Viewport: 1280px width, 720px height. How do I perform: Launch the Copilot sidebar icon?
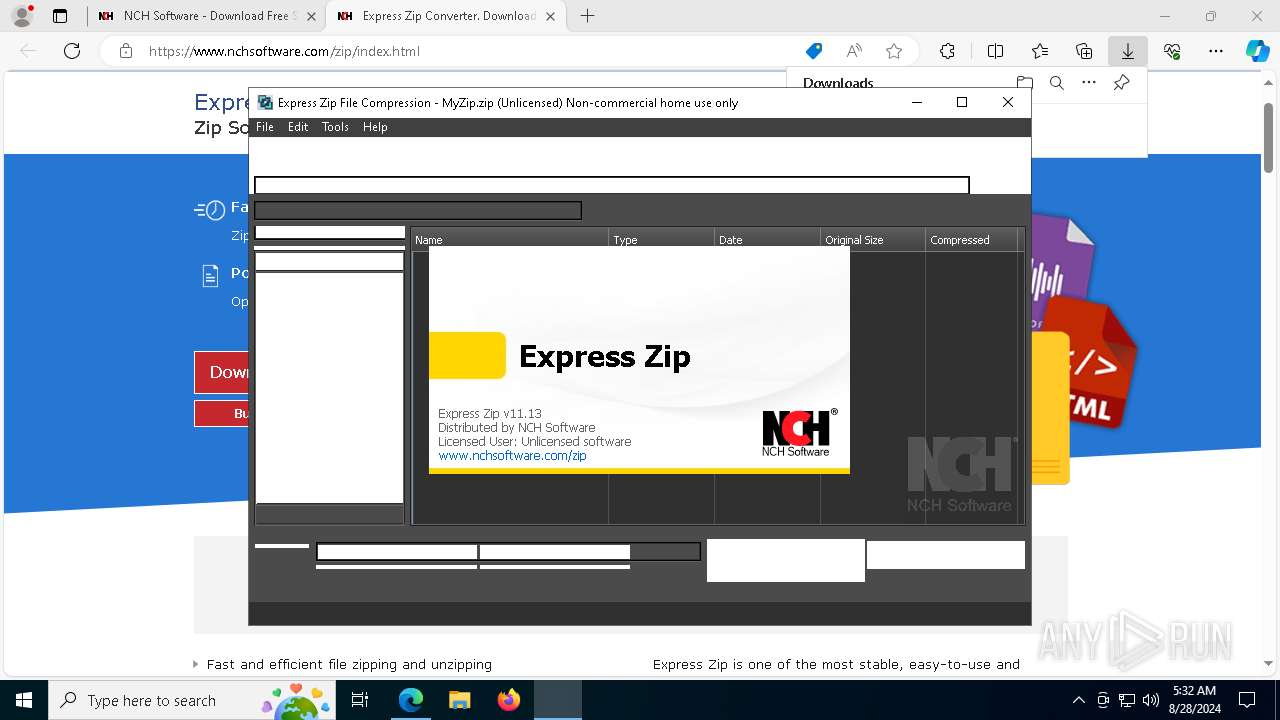(1257, 51)
